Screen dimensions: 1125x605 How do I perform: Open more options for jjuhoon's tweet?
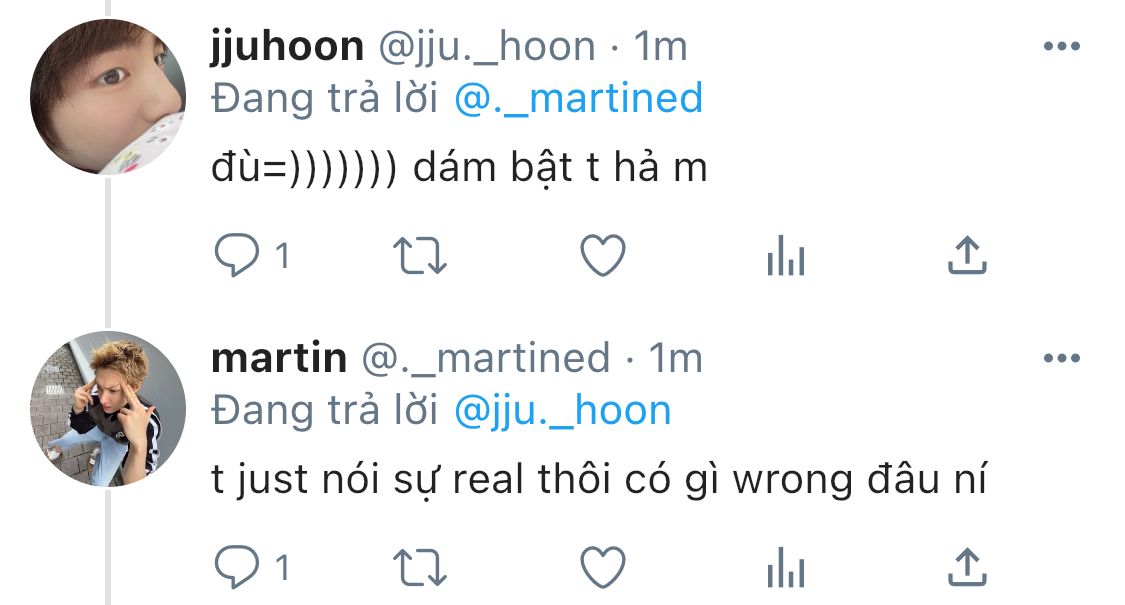(1062, 47)
